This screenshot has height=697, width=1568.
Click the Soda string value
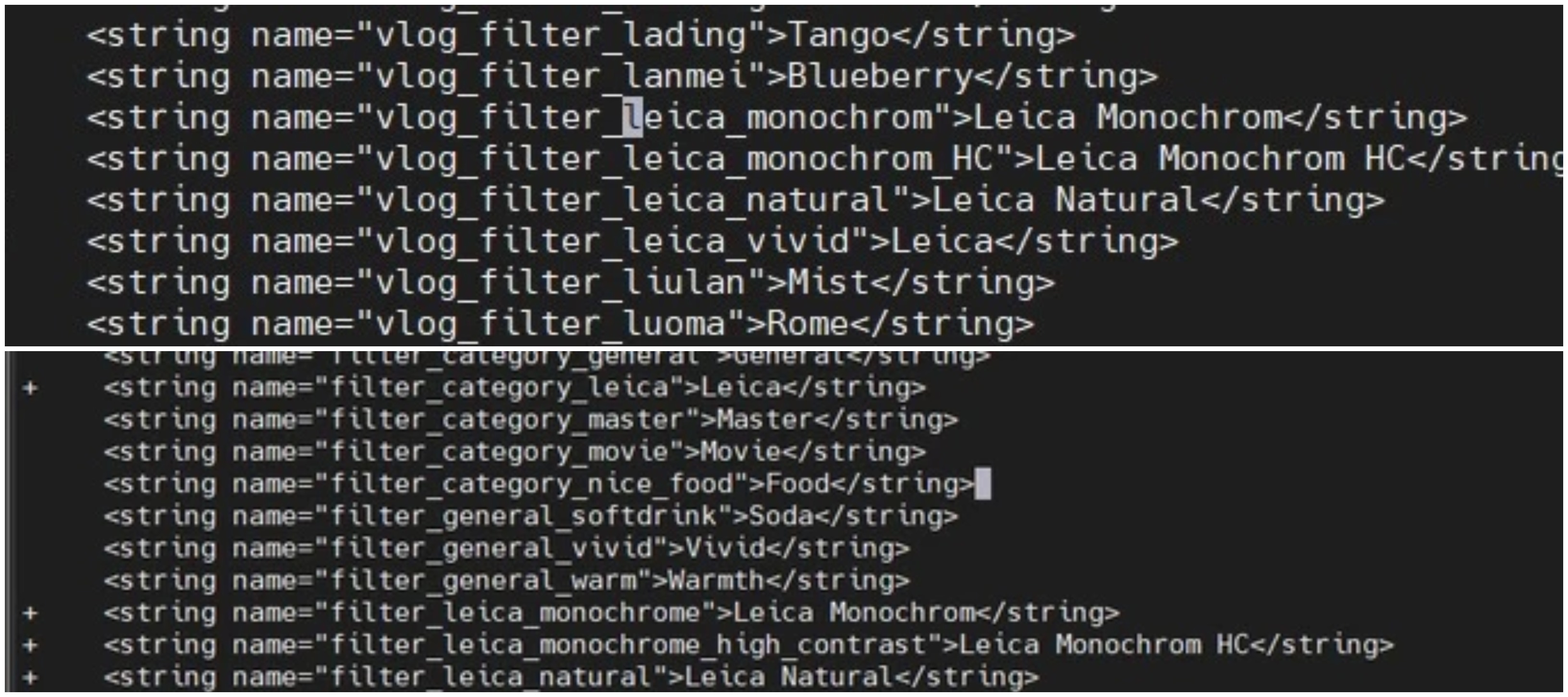pyautogui.click(x=781, y=517)
